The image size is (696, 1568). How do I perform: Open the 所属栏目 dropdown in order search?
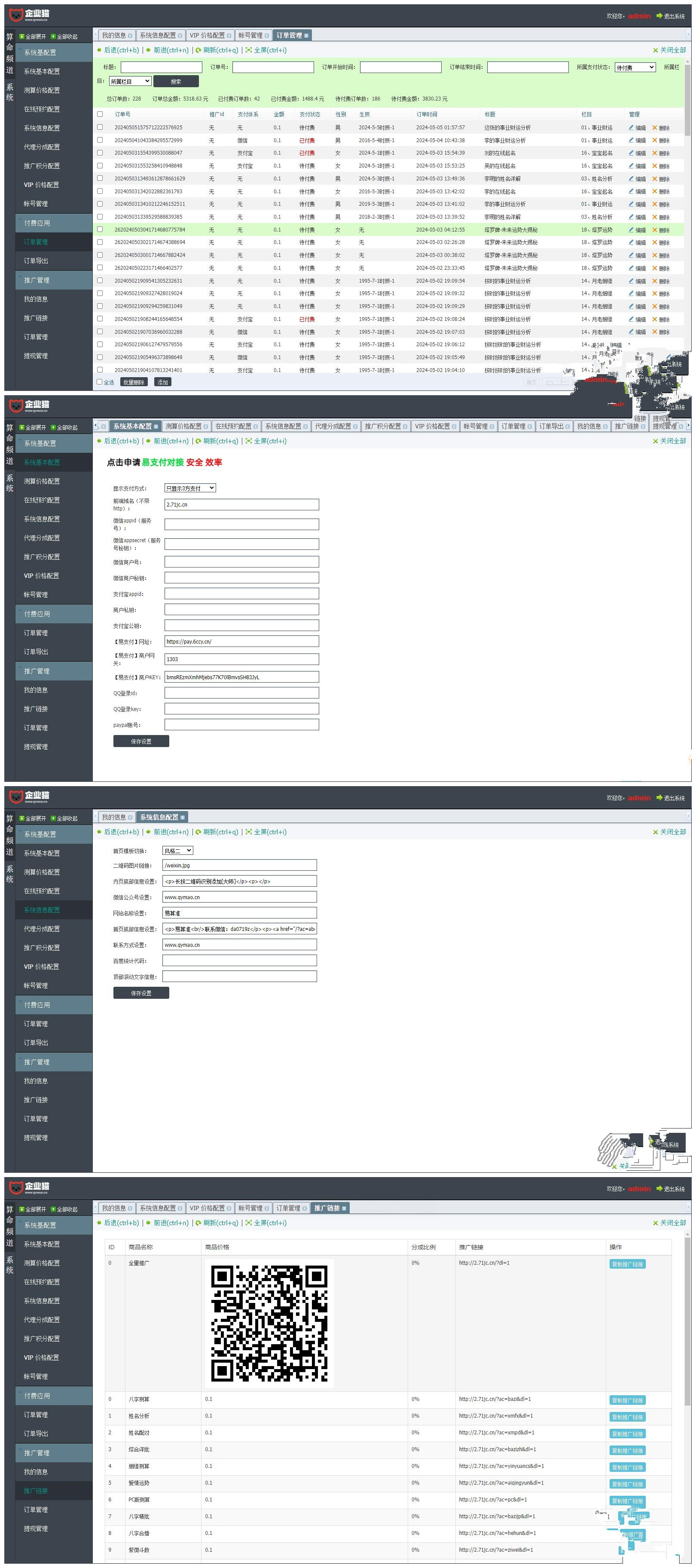(x=130, y=81)
